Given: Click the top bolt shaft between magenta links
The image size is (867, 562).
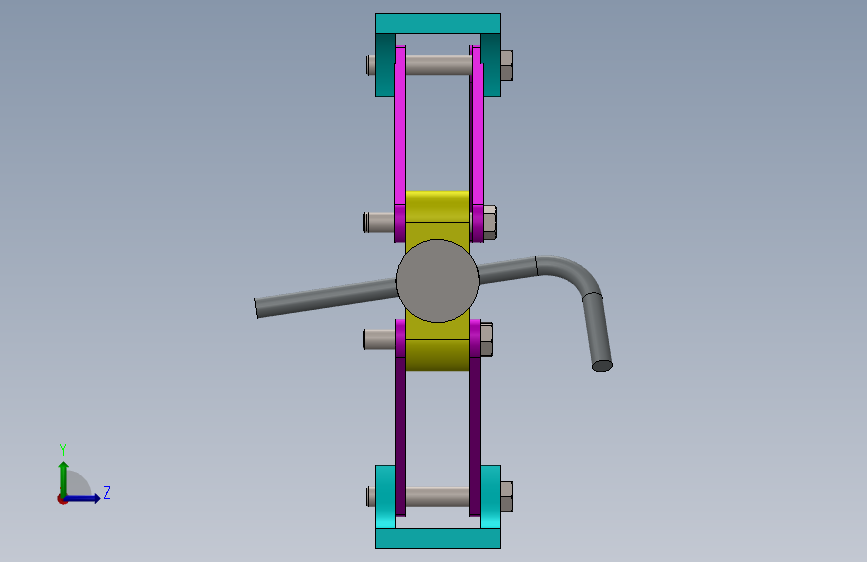Looking at the screenshot, I should click(x=437, y=65).
